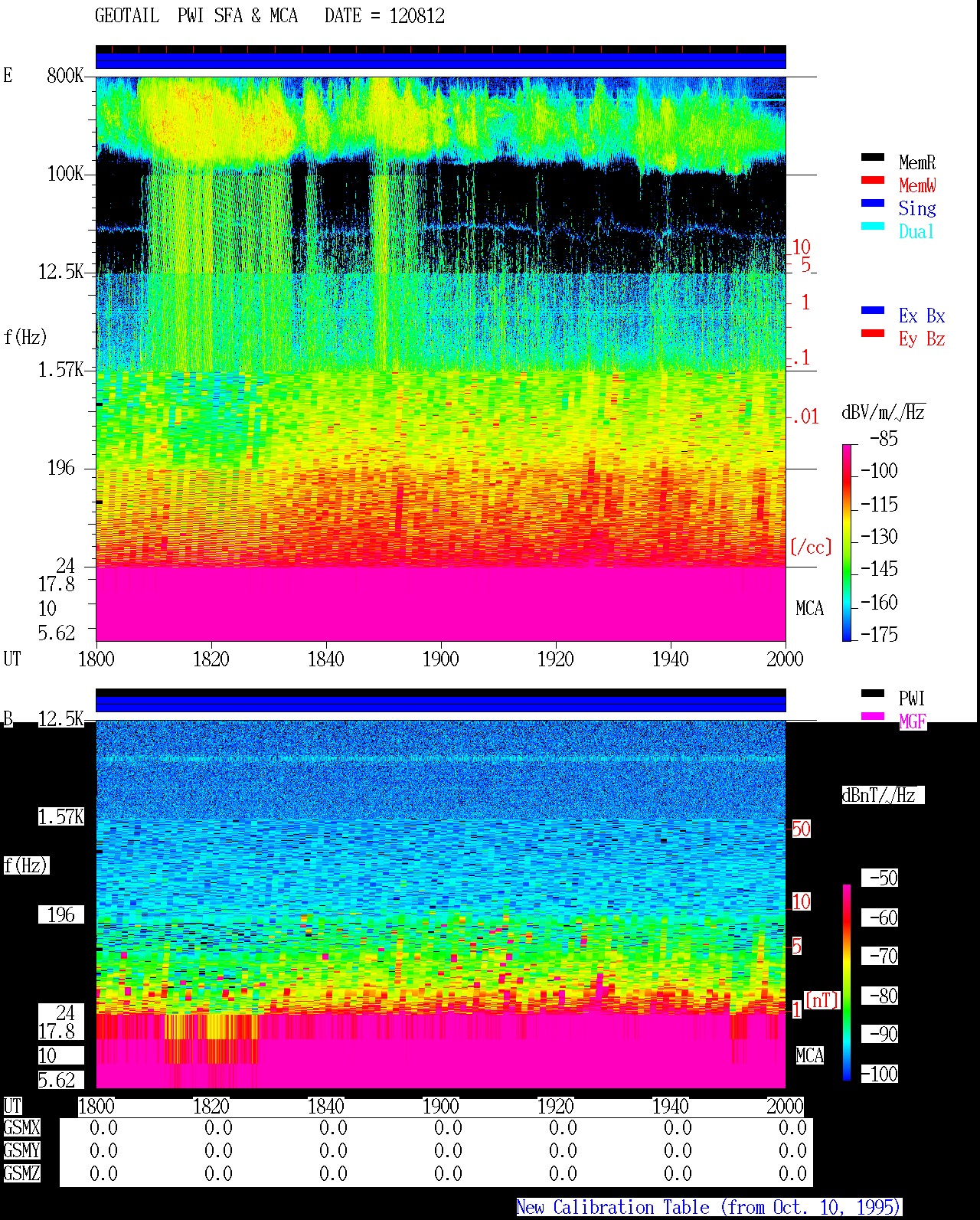Click the New Calibration Table link
This screenshot has height=1220, width=980.
pos(709,1207)
